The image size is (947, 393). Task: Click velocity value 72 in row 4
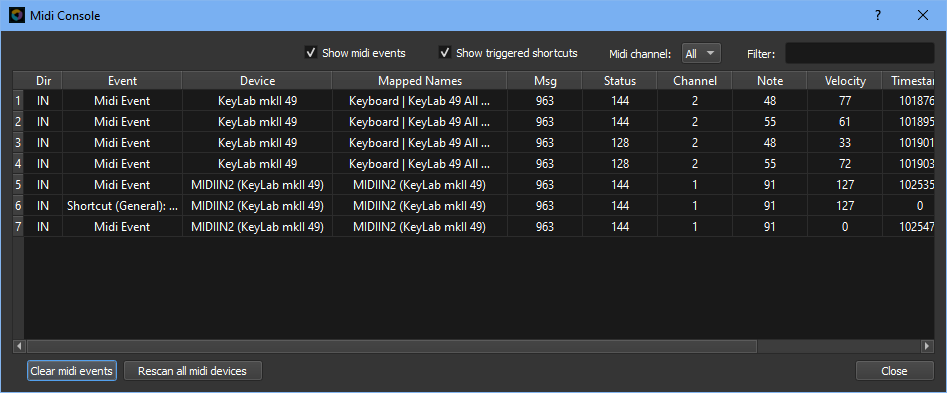pyautogui.click(x=844, y=164)
